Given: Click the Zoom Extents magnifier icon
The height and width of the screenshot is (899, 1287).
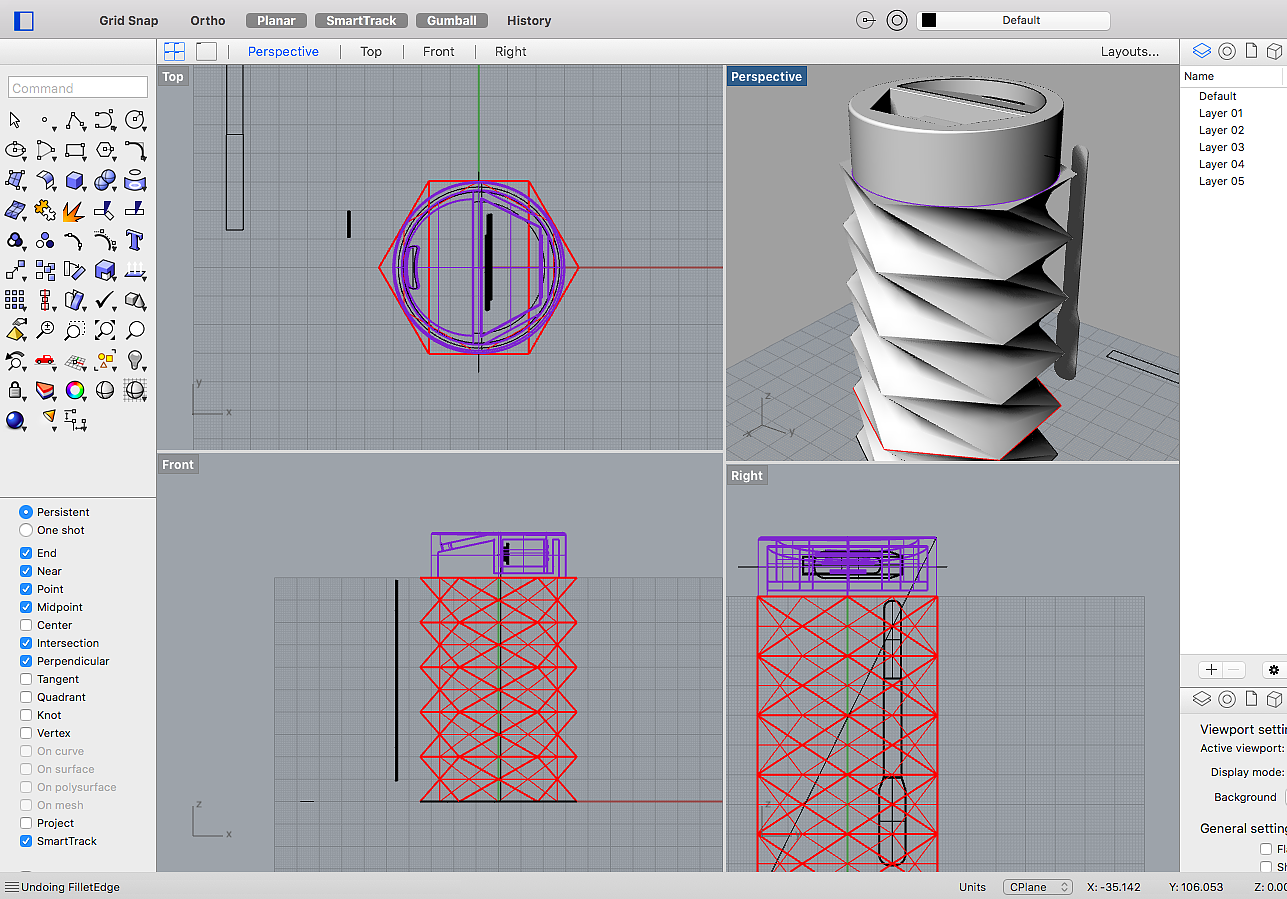Looking at the screenshot, I should coord(104,330).
